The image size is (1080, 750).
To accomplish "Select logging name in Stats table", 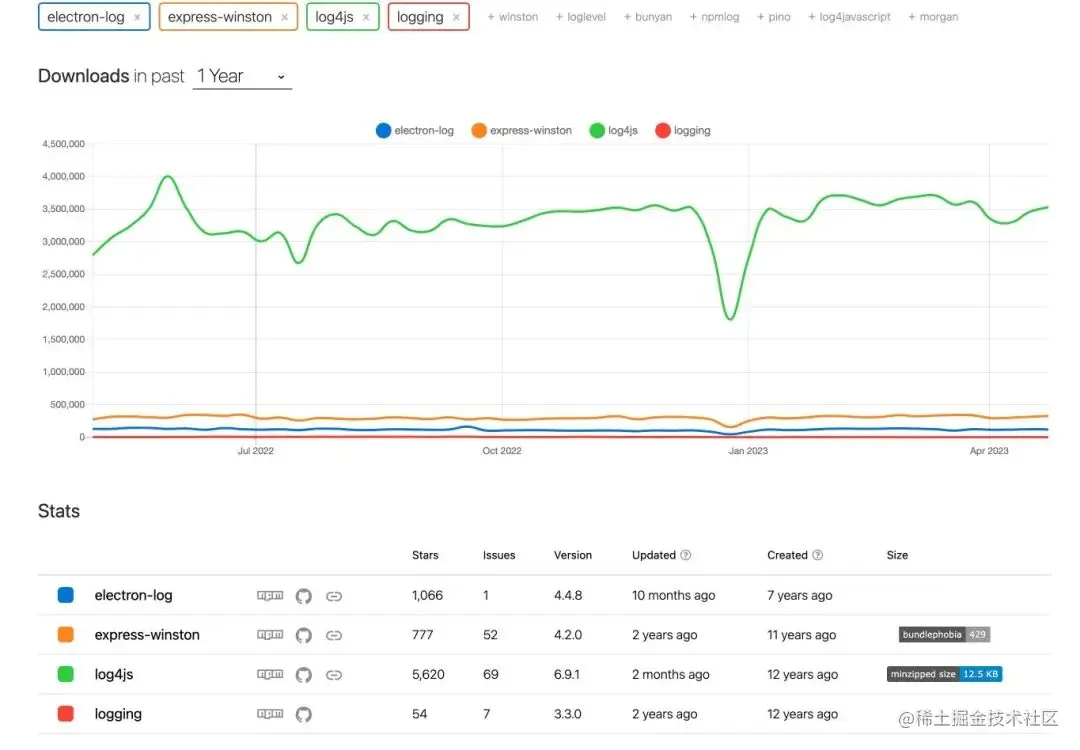I will [118, 714].
